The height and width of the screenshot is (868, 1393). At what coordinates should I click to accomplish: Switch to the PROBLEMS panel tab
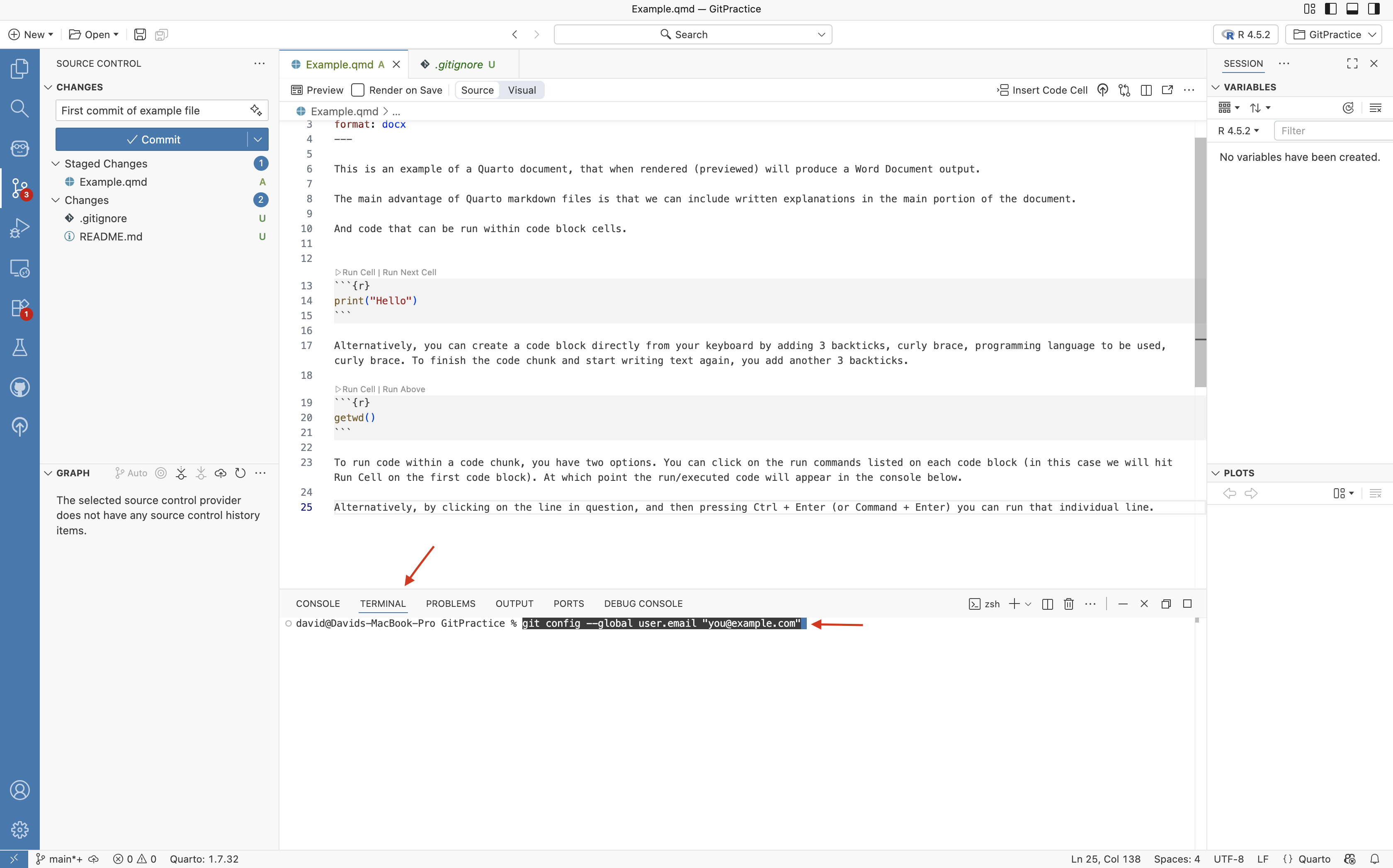click(x=450, y=604)
